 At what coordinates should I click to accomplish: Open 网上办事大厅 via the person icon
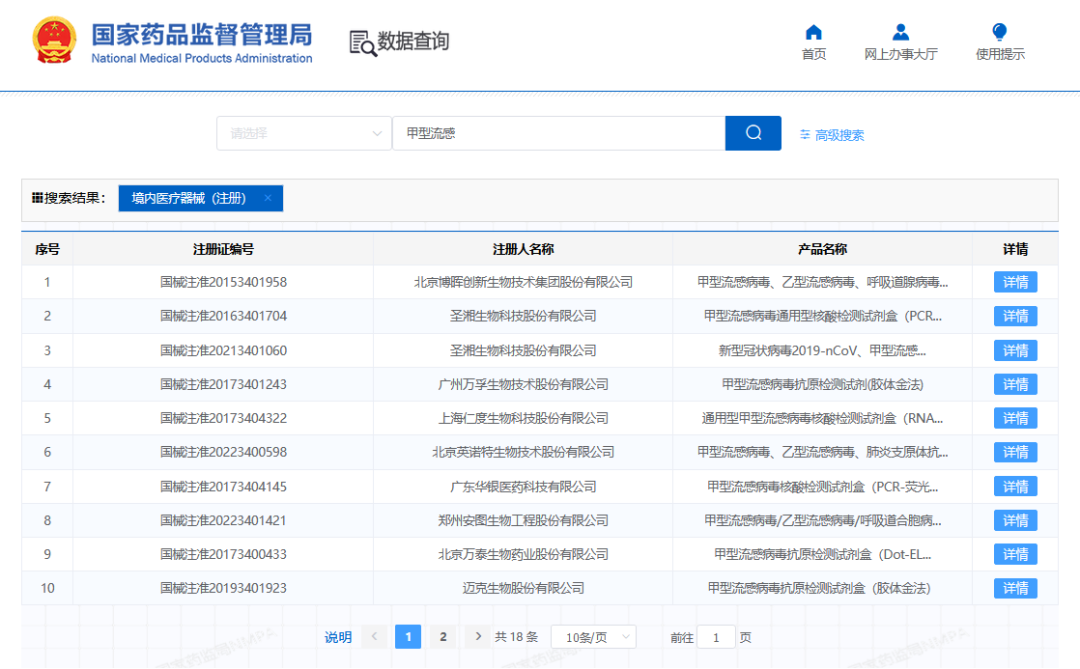click(x=900, y=32)
